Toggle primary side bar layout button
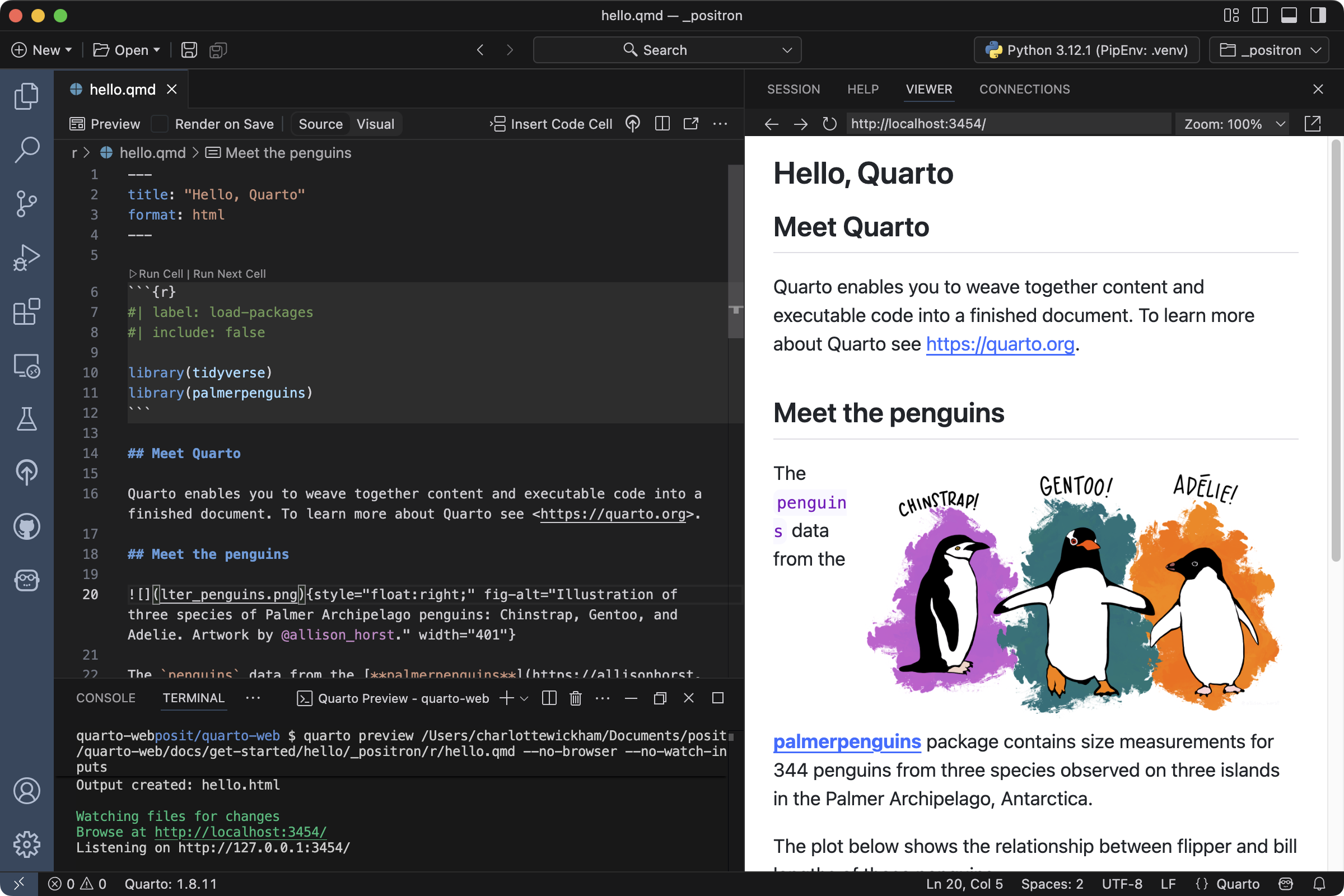This screenshot has height=896, width=1344. click(x=1259, y=16)
